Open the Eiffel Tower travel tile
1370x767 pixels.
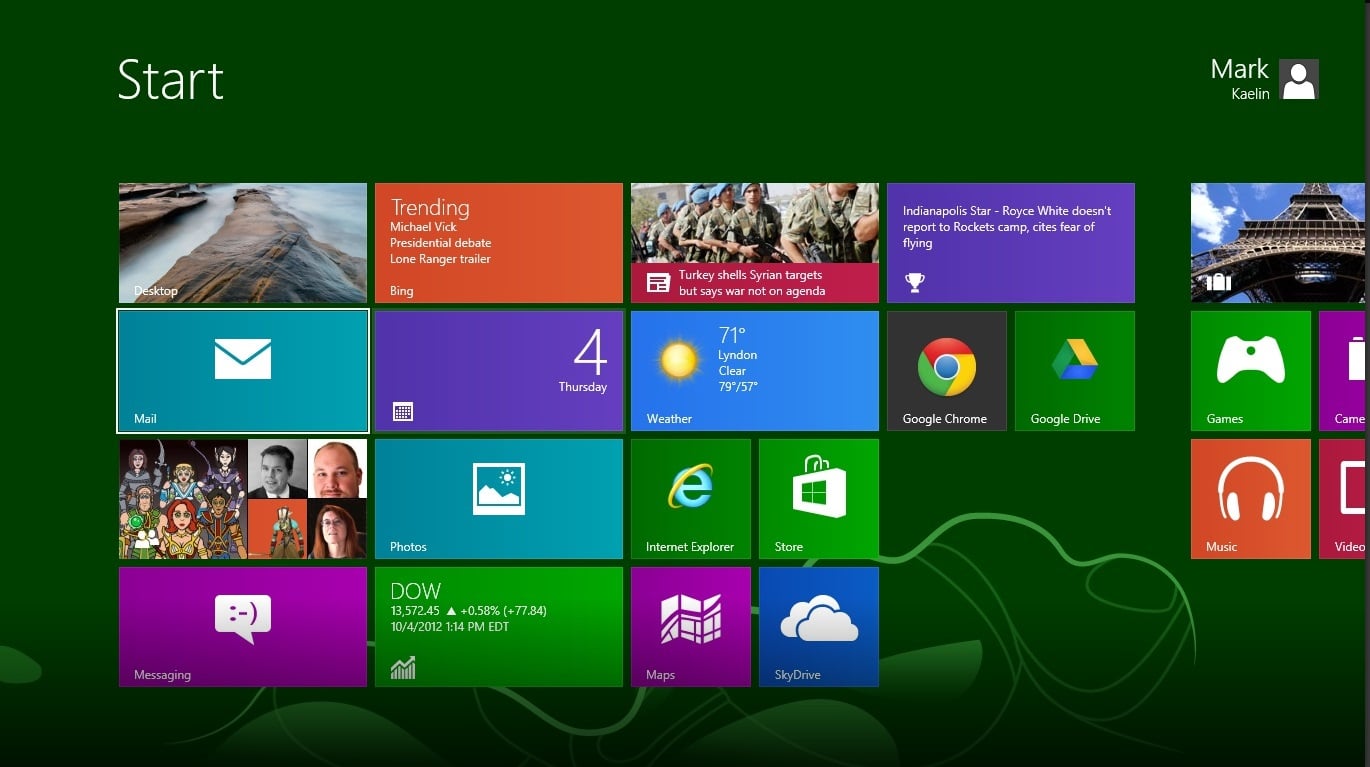click(x=1280, y=243)
